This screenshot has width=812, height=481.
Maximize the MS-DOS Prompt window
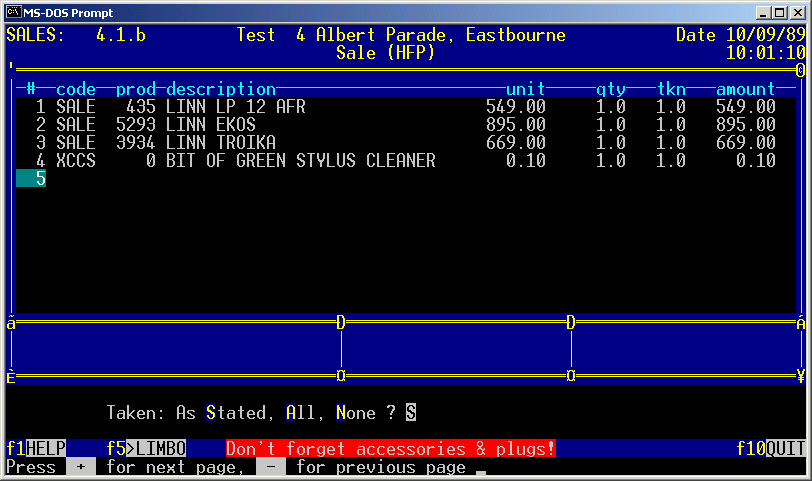point(780,12)
